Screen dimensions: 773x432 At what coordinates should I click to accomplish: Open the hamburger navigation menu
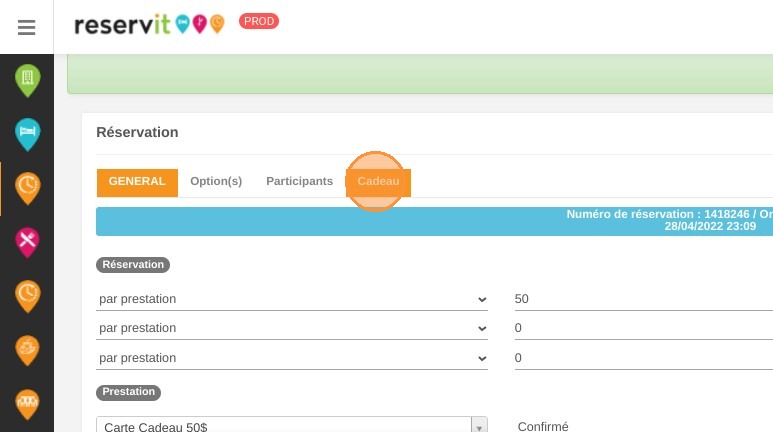(27, 27)
